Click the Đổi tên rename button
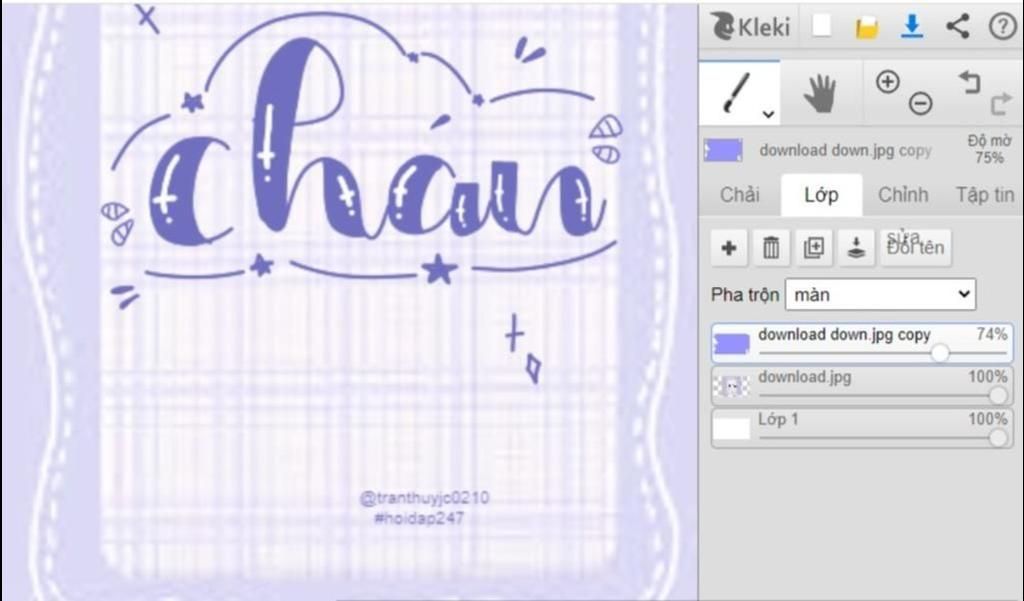This screenshot has width=1024, height=601. (916, 248)
